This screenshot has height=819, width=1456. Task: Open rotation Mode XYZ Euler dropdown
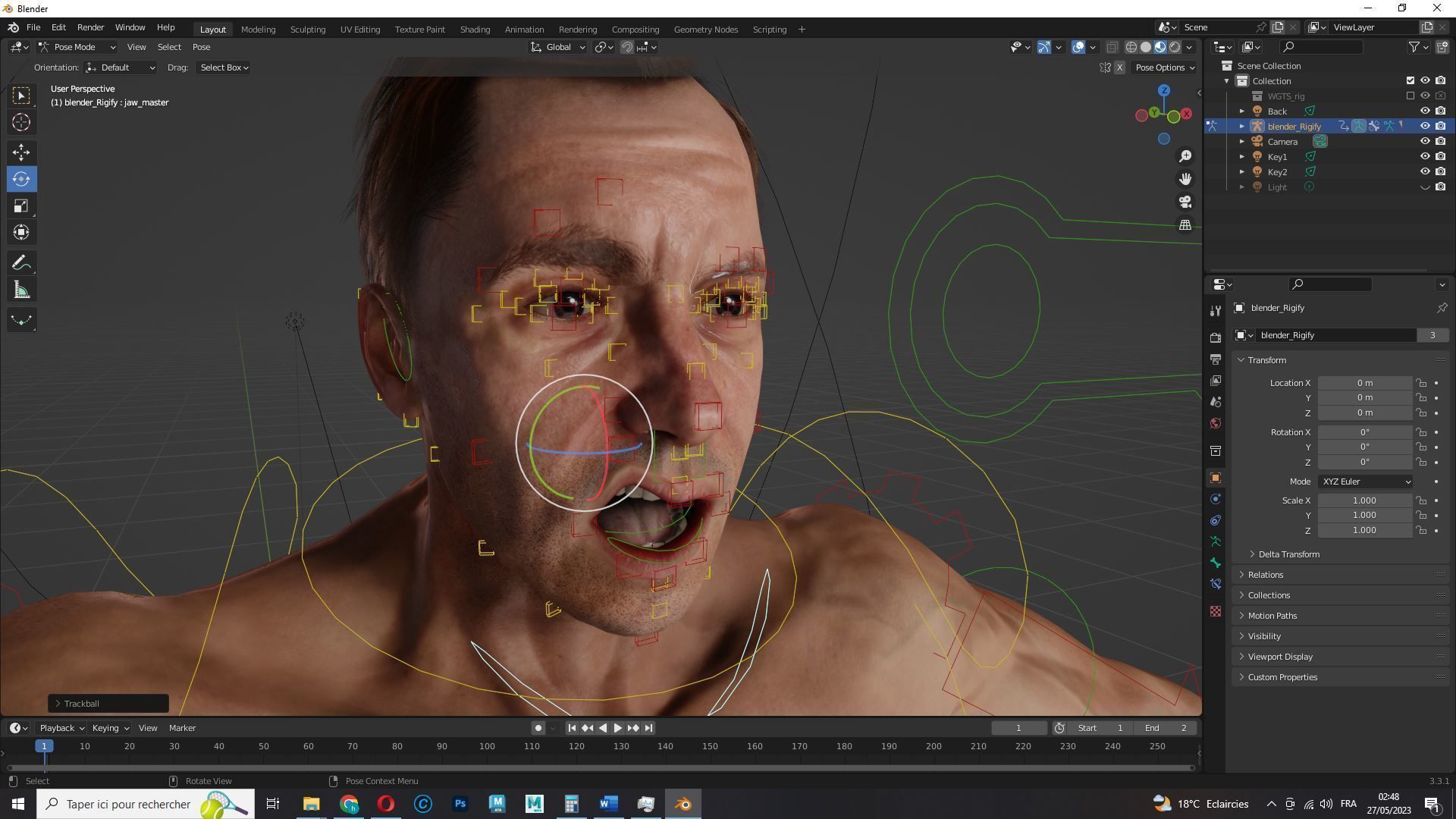[1366, 482]
